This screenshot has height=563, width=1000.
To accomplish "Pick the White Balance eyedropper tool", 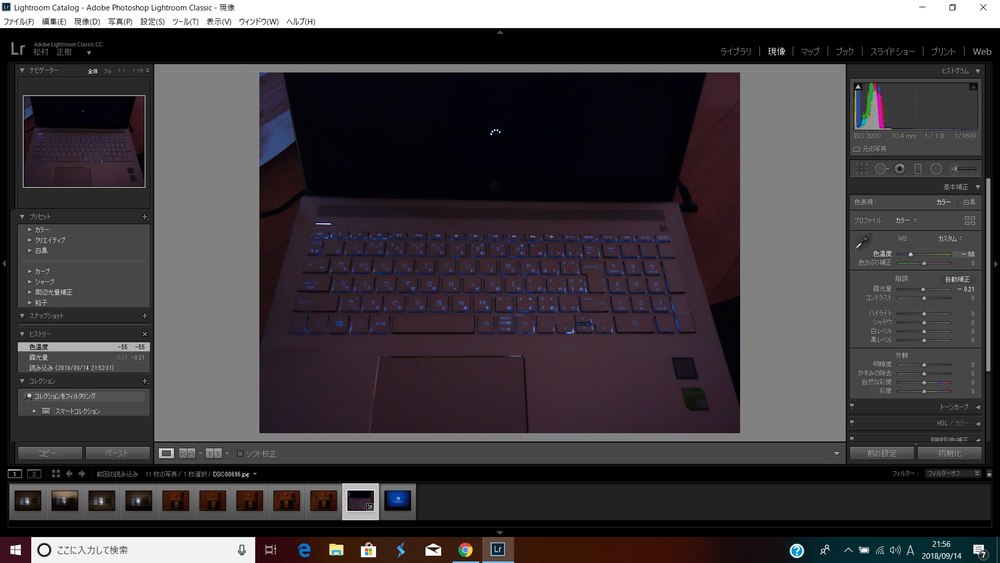I will 863,242.
